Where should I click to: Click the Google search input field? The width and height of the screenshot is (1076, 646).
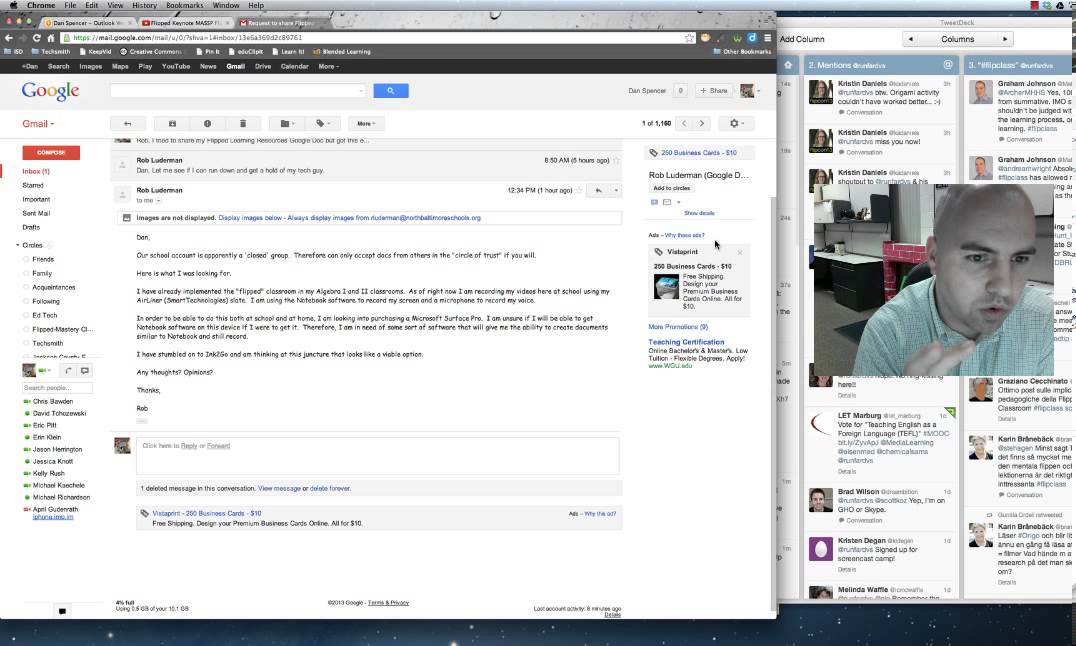pos(238,91)
